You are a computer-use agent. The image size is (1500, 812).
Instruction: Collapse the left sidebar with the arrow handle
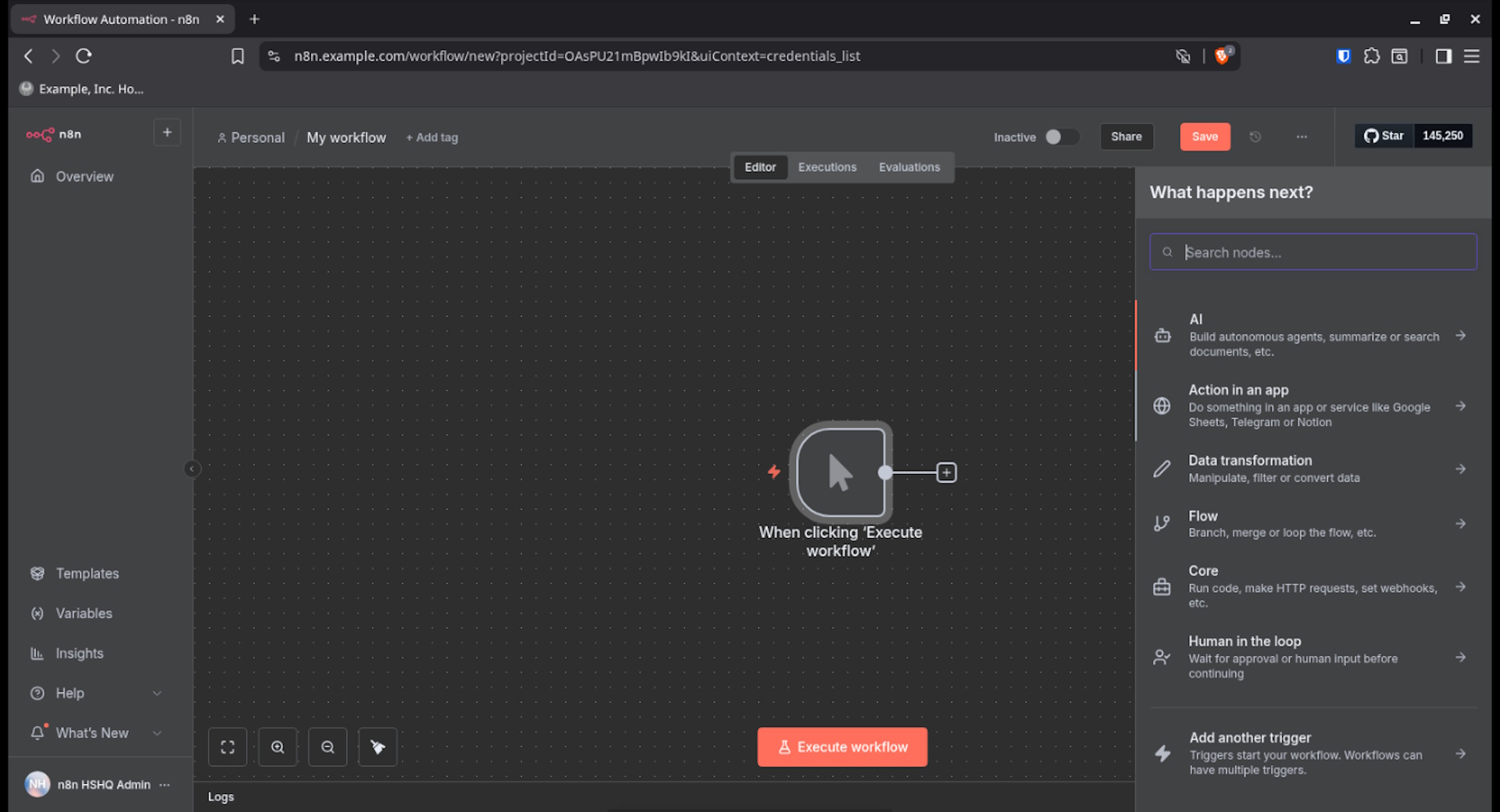click(x=191, y=468)
